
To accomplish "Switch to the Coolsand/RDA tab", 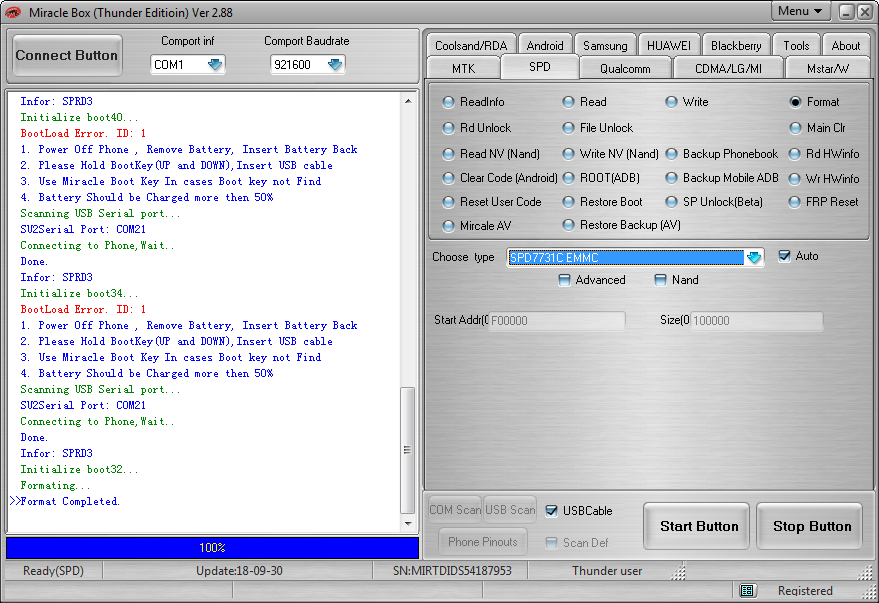I will 471,45.
